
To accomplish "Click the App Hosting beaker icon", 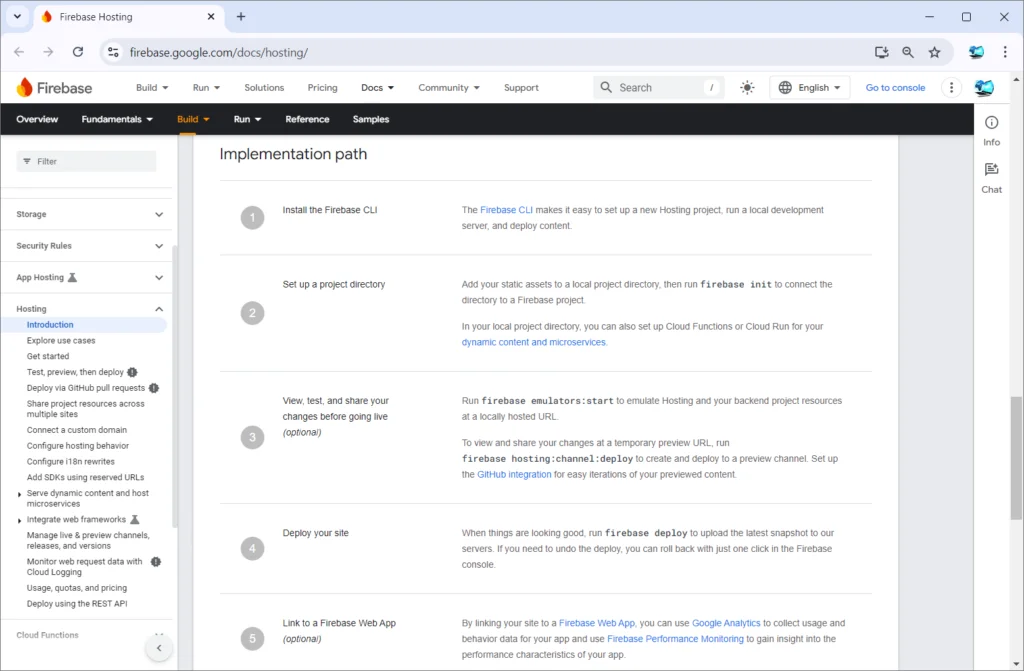I will coord(72,278).
